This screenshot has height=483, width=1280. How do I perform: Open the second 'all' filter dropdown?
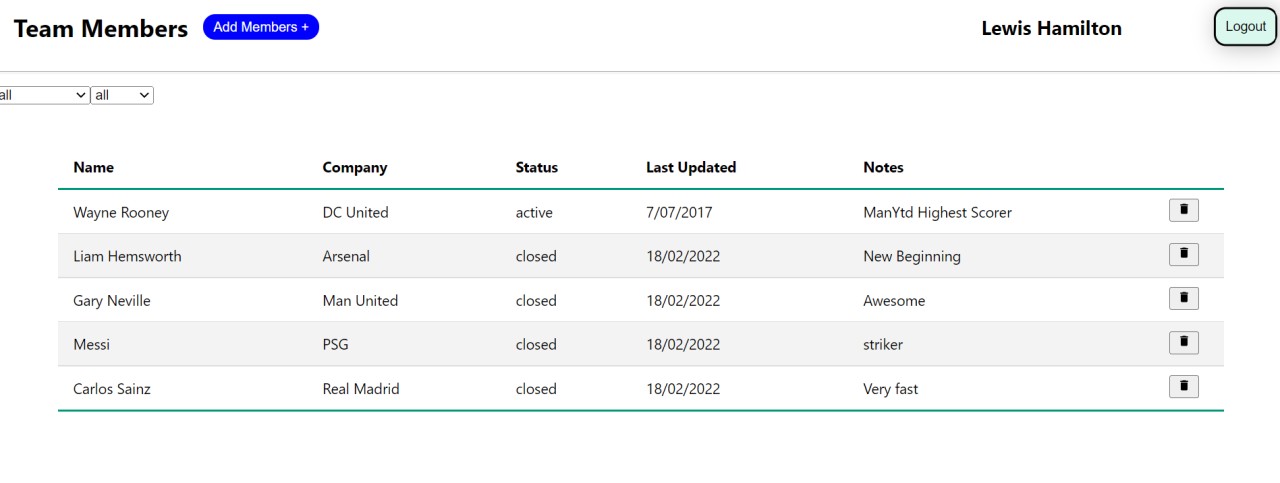click(122, 95)
